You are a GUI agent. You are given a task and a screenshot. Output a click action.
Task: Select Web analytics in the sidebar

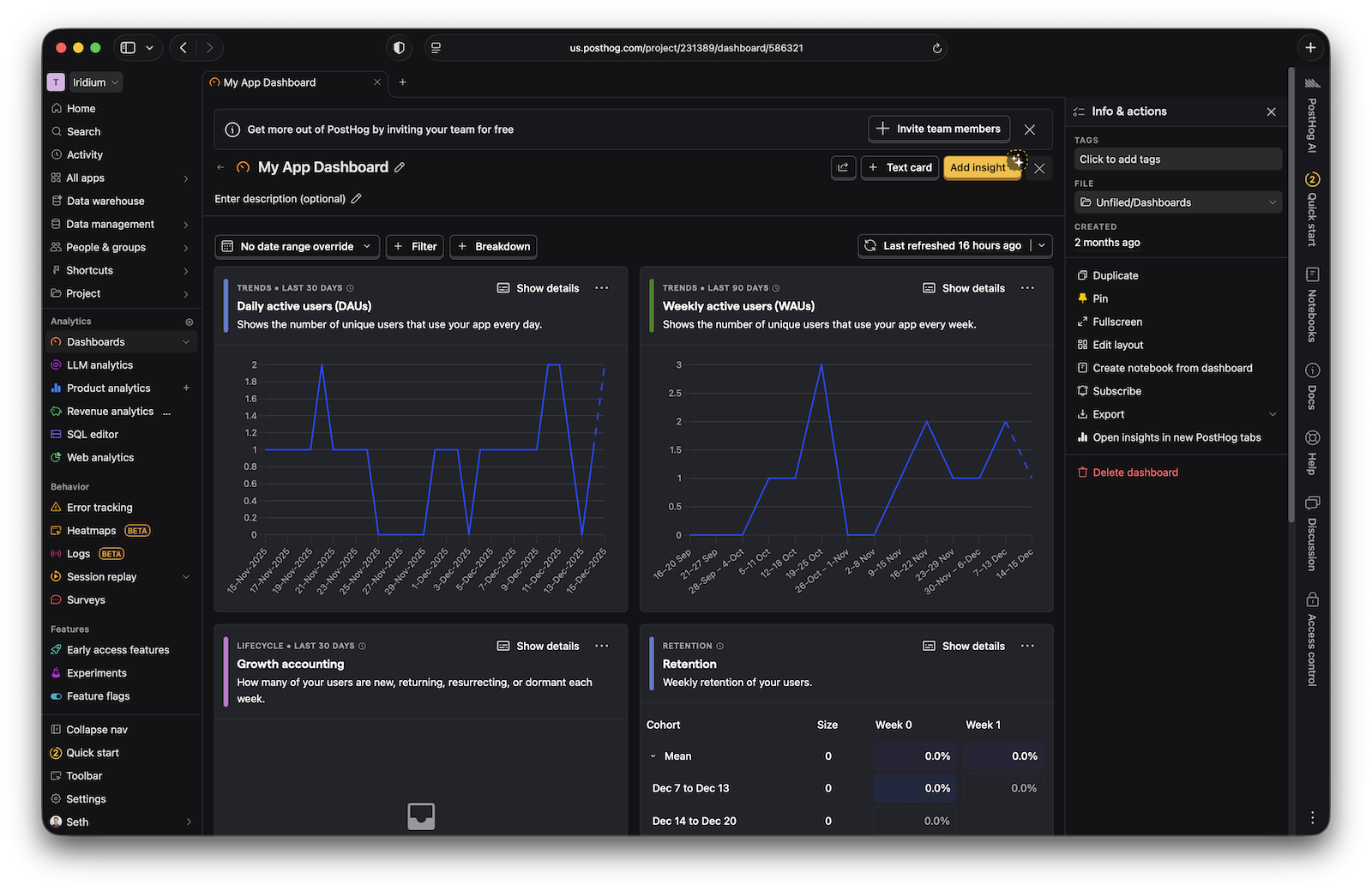point(100,457)
